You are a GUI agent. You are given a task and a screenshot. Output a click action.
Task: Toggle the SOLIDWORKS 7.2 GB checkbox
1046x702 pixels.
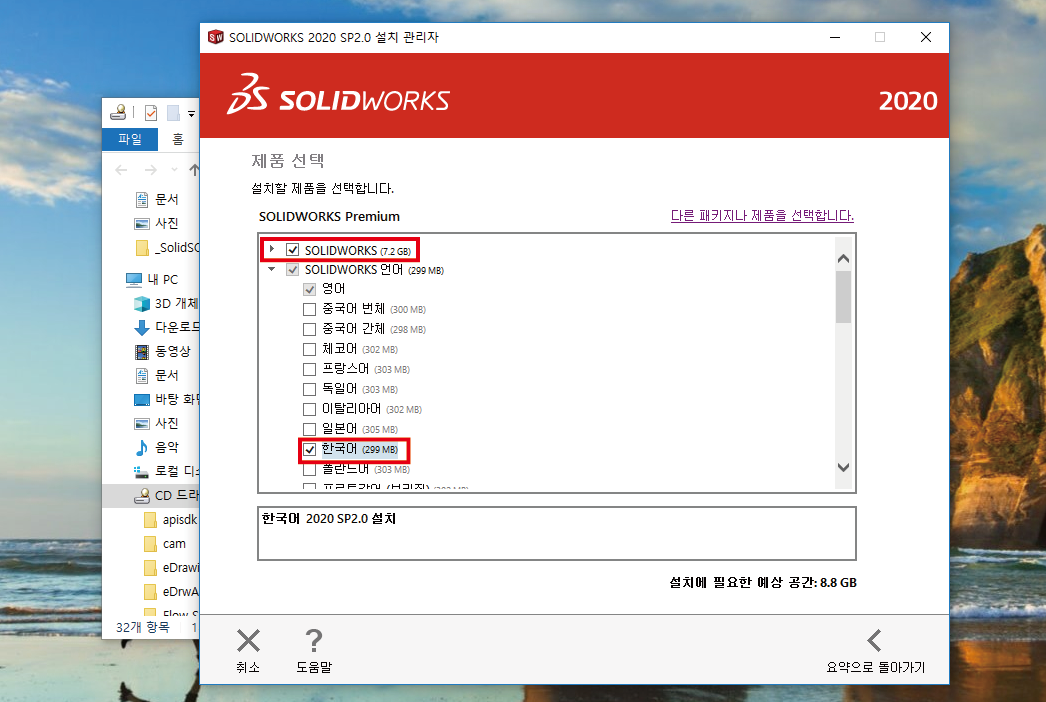tap(292, 250)
